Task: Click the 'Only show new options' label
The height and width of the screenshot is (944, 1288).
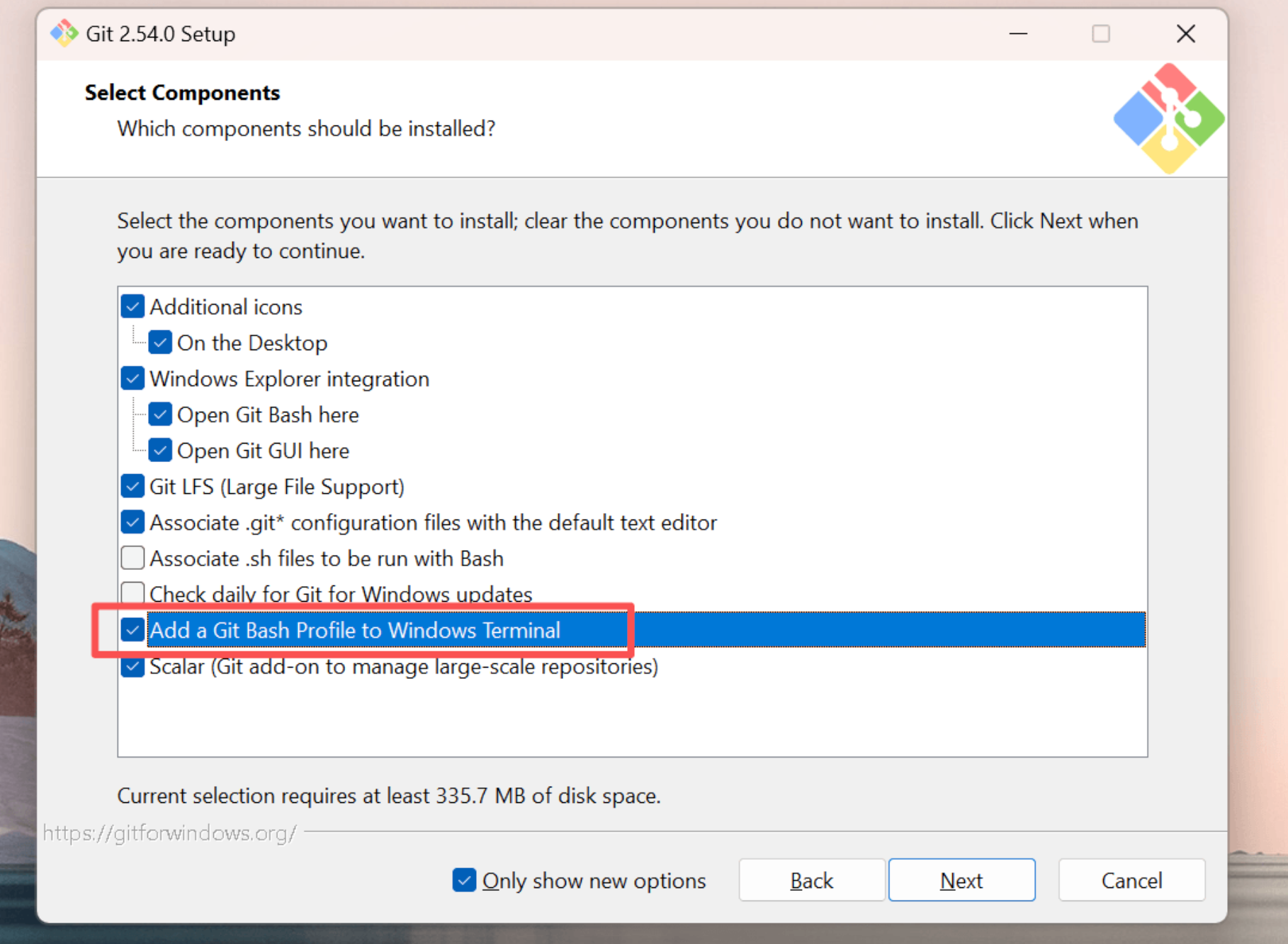Action: point(594,880)
